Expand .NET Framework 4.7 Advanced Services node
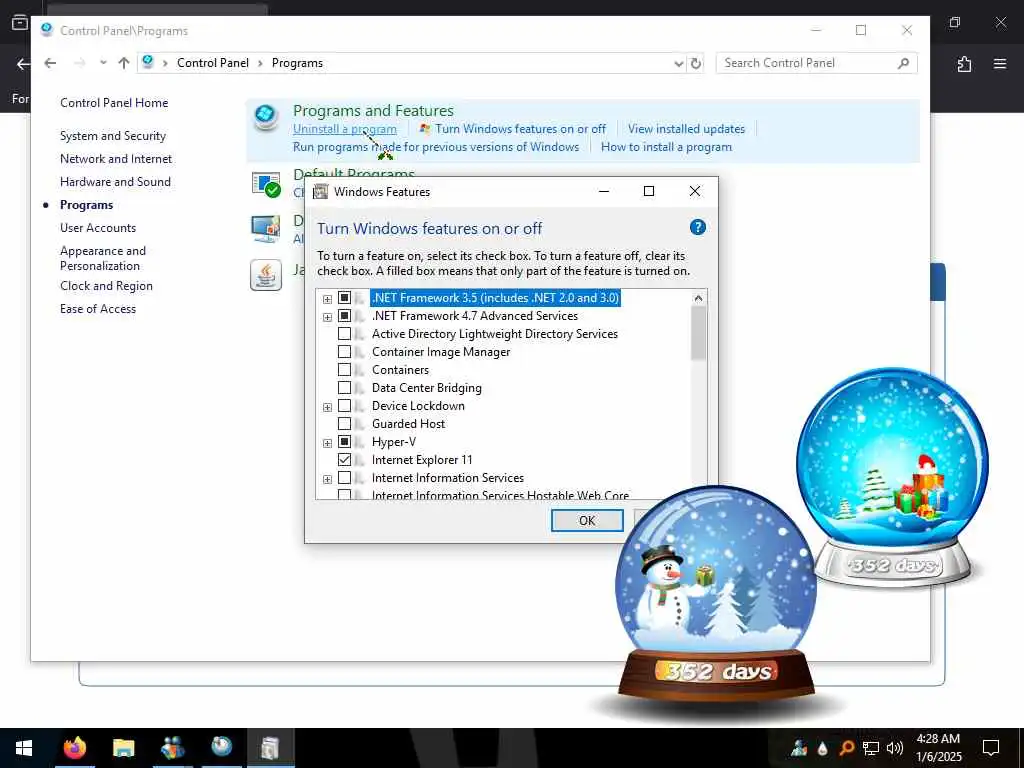Viewport: 1024px width, 768px height. click(327, 317)
